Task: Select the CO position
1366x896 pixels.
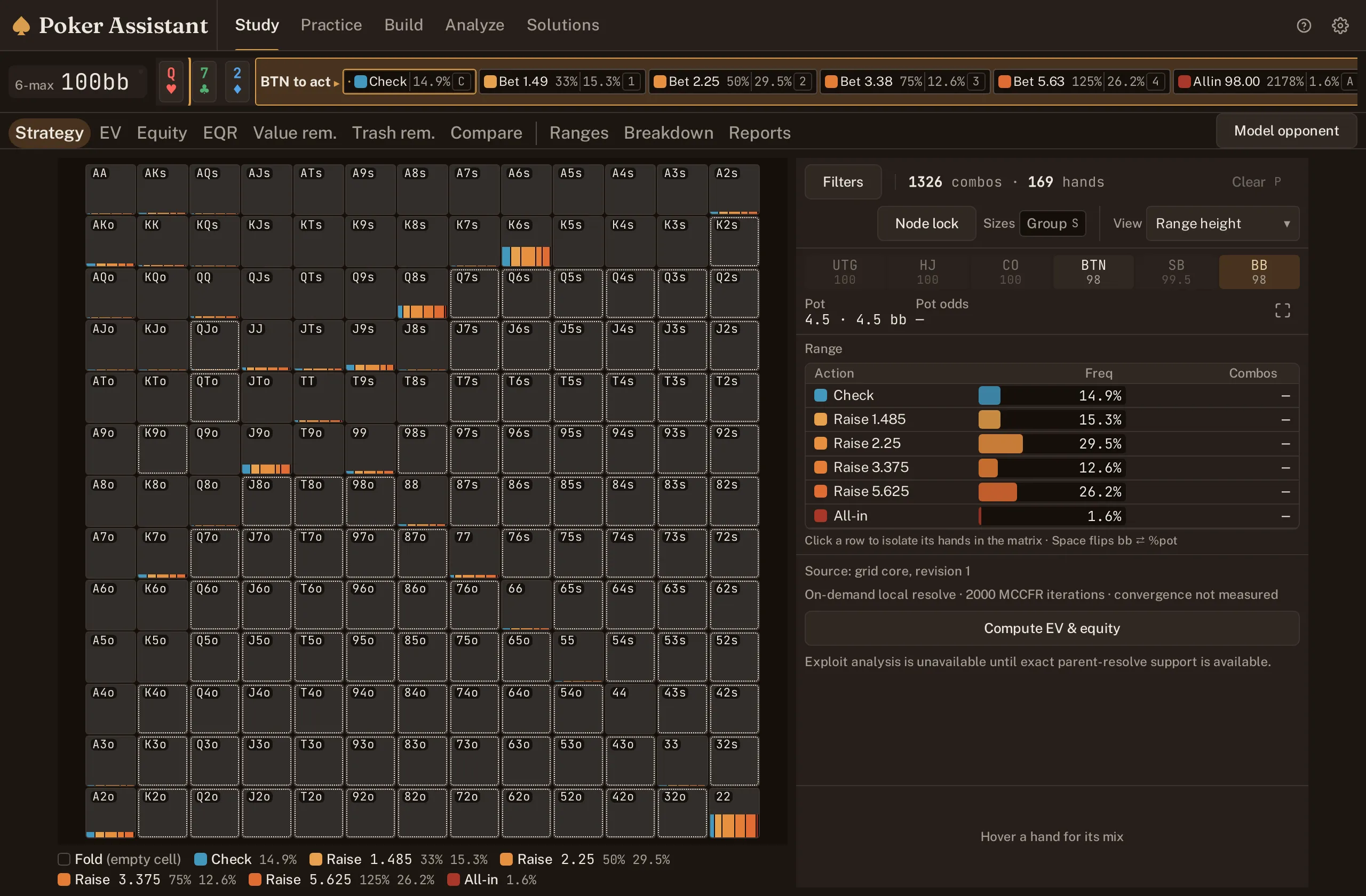Action: click(x=1010, y=272)
